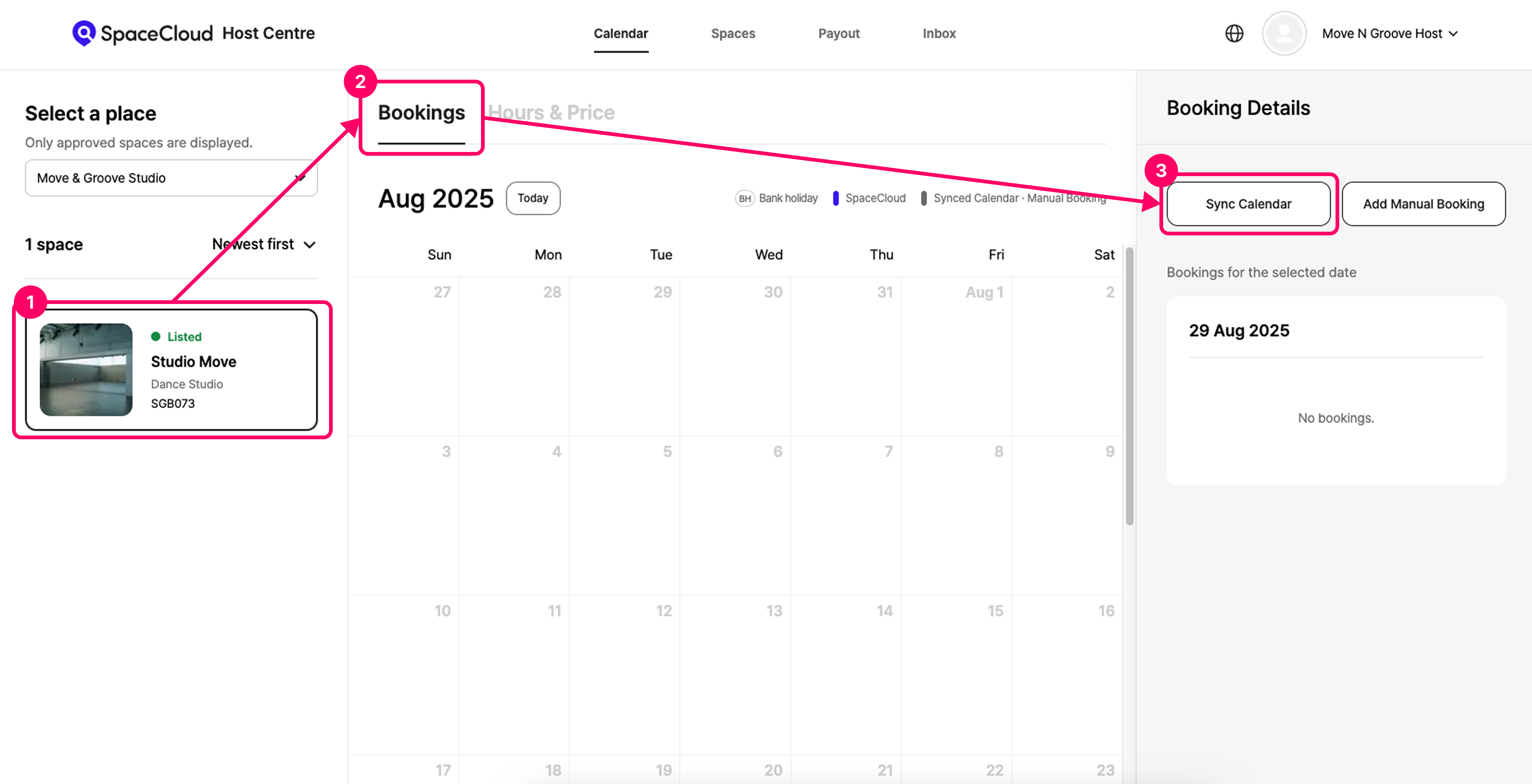Click the blue SpaceCloud legend marker
This screenshot has height=784, width=1532.
click(x=836, y=199)
